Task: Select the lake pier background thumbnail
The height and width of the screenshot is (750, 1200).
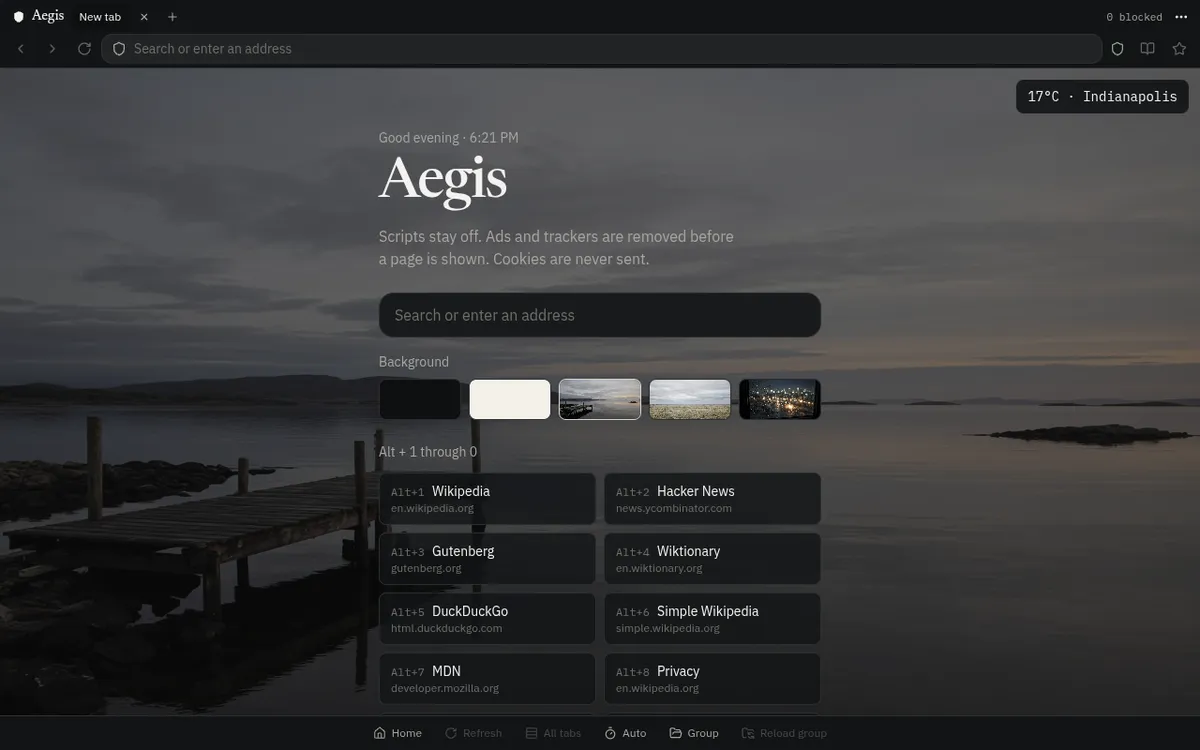Action: 600,399
